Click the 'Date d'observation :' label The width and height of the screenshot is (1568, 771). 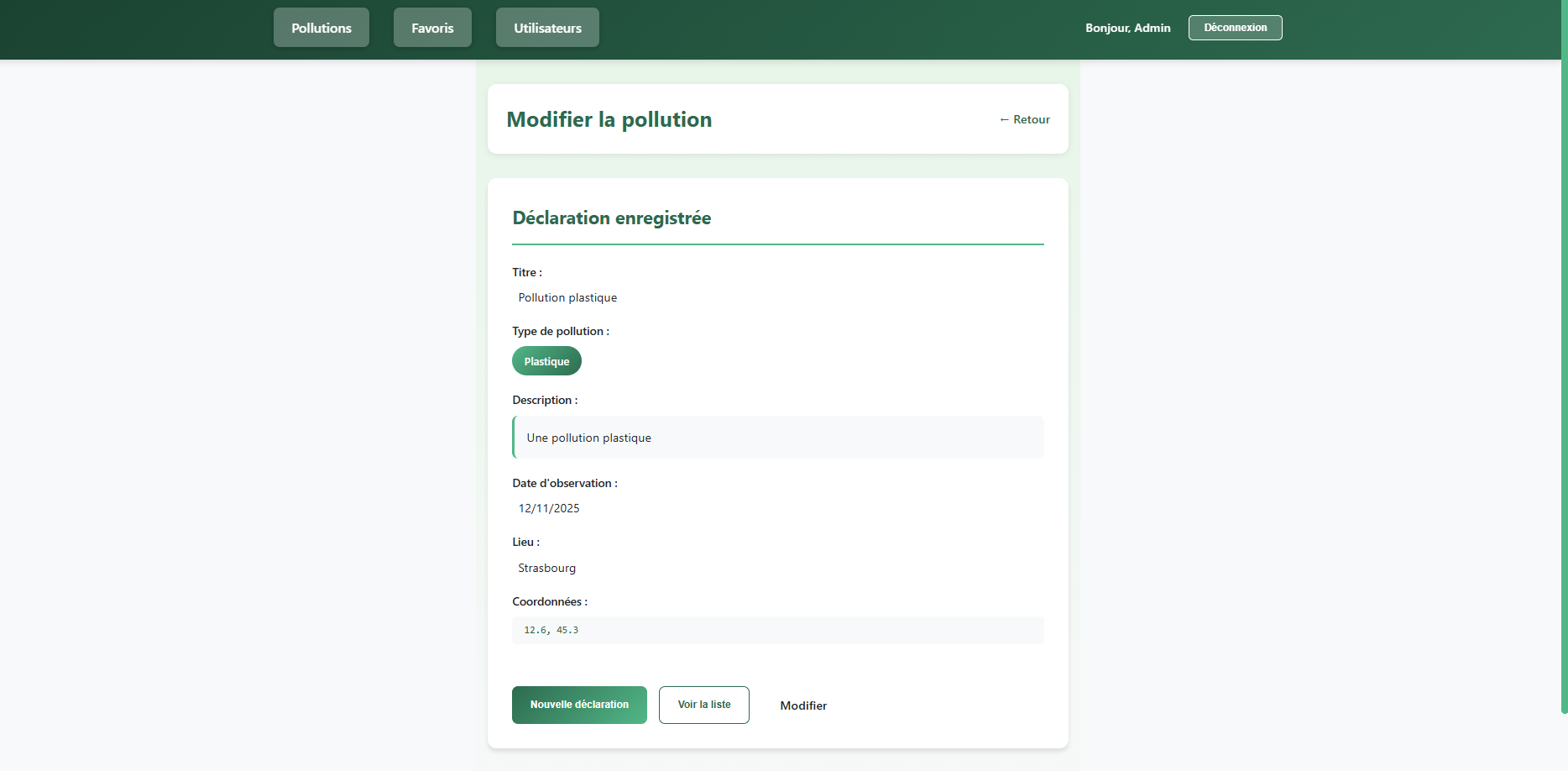[x=565, y=483]
